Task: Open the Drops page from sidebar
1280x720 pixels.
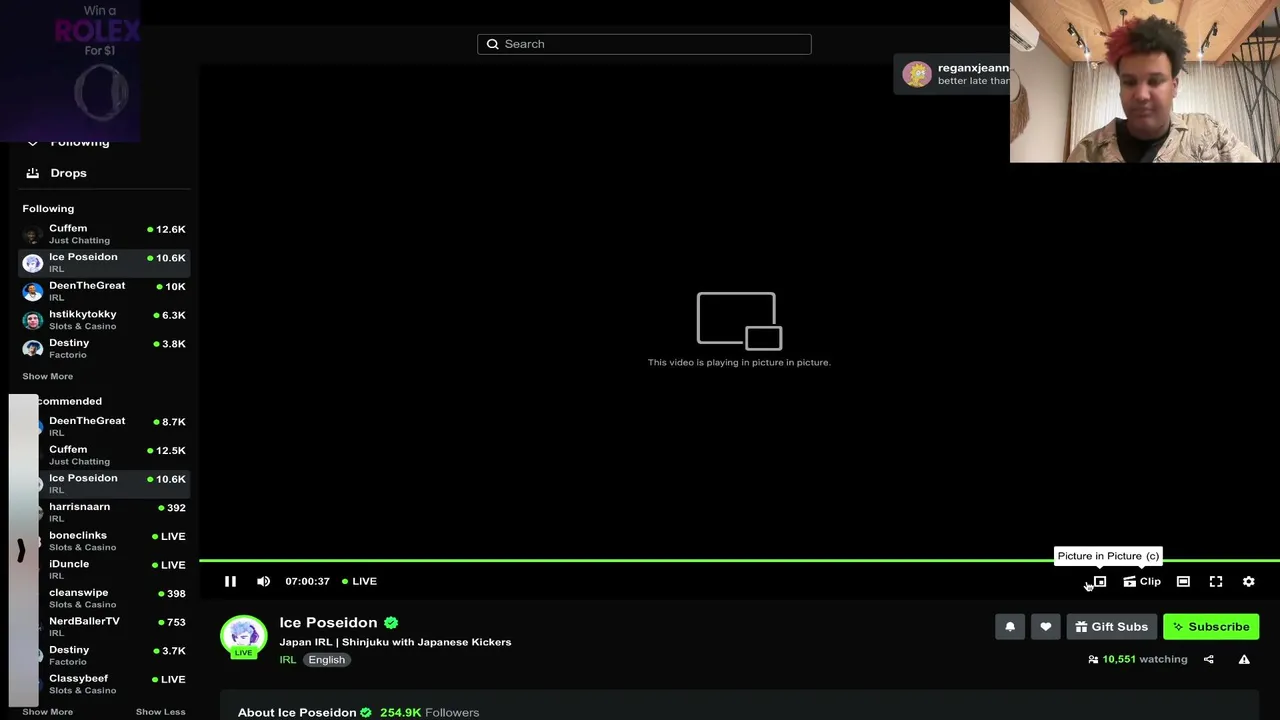Action: click(x=68, y=173)
